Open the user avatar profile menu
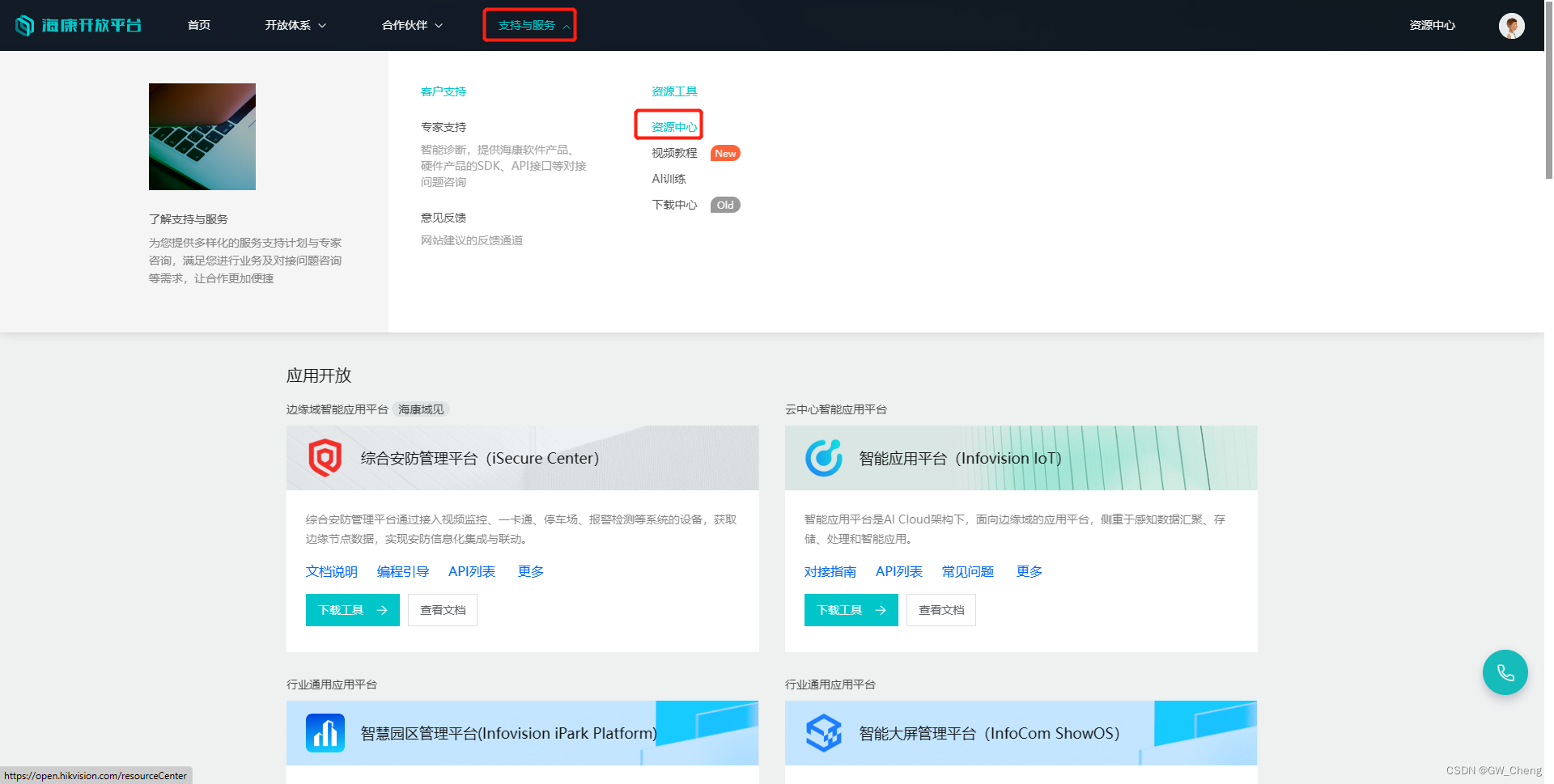The image size is (1554, 784). (1511, 25)
